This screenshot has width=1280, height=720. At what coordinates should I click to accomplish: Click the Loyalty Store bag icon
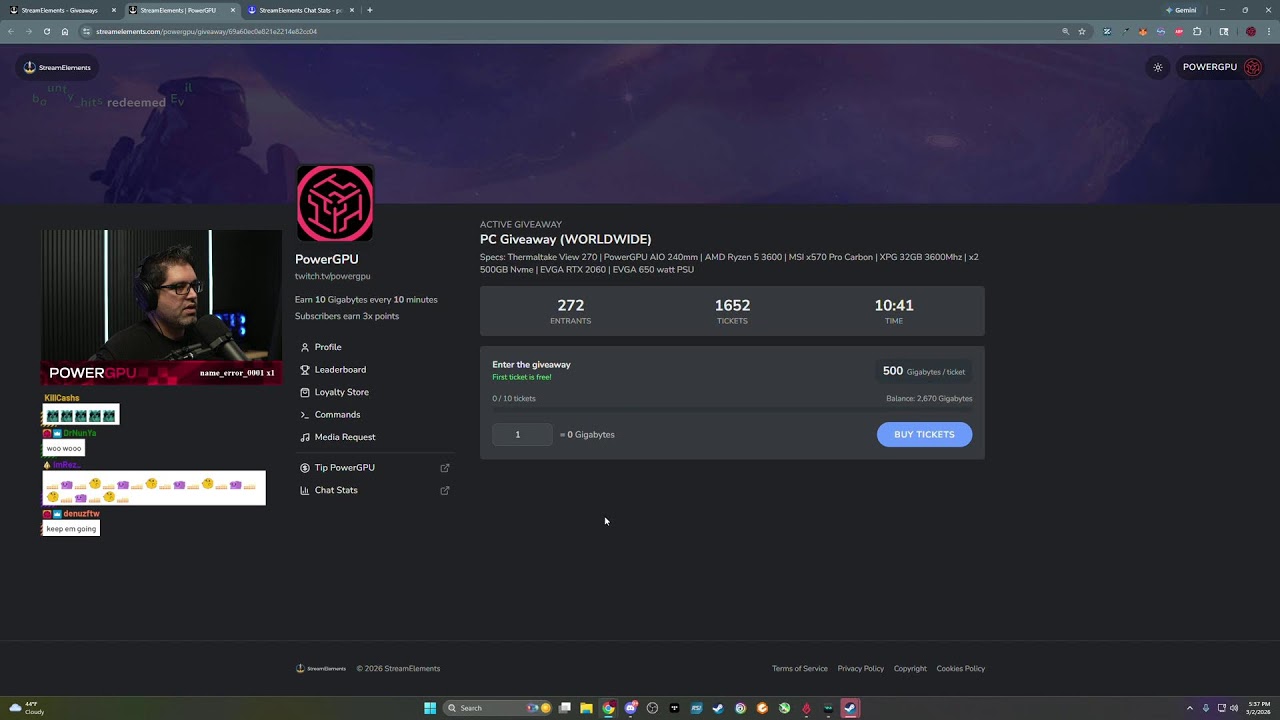[305, 392]
